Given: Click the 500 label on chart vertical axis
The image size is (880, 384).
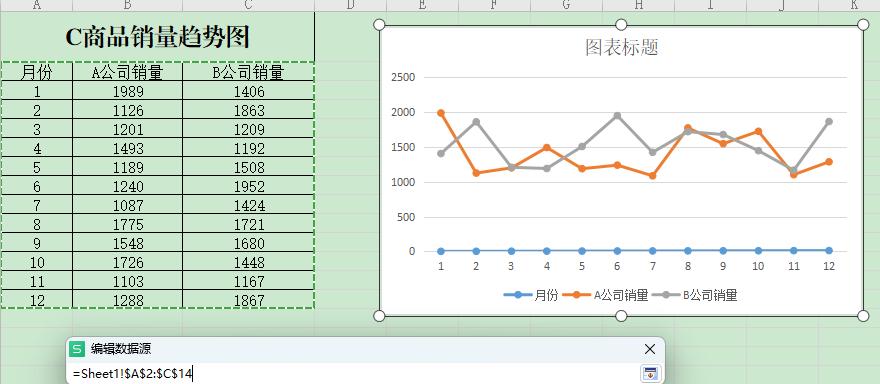Looking at the screenshot, I should (405, 217).
